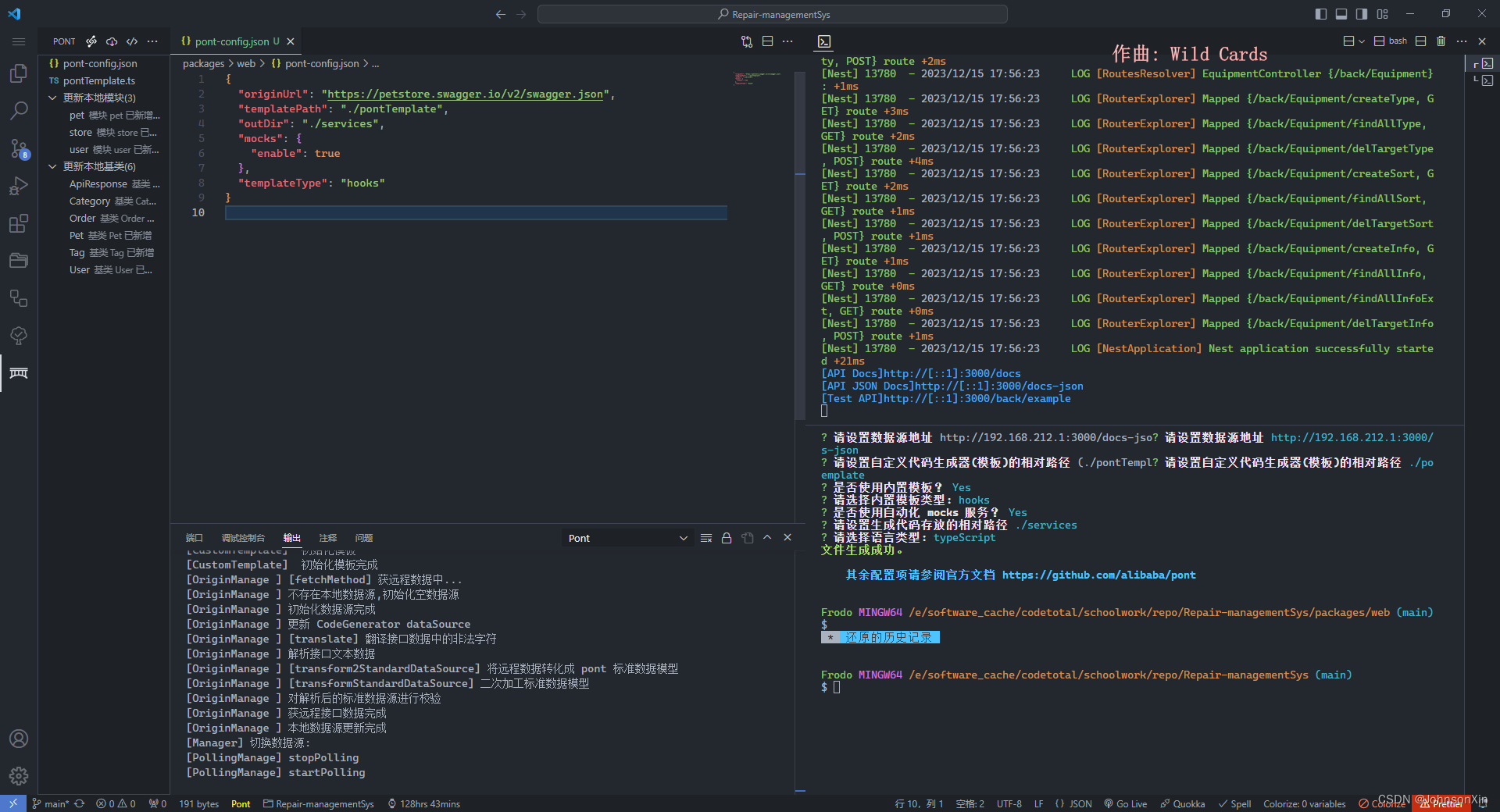Open editor more actions ellipsis
Screen dimensions: 1500x812
(787, 41)
